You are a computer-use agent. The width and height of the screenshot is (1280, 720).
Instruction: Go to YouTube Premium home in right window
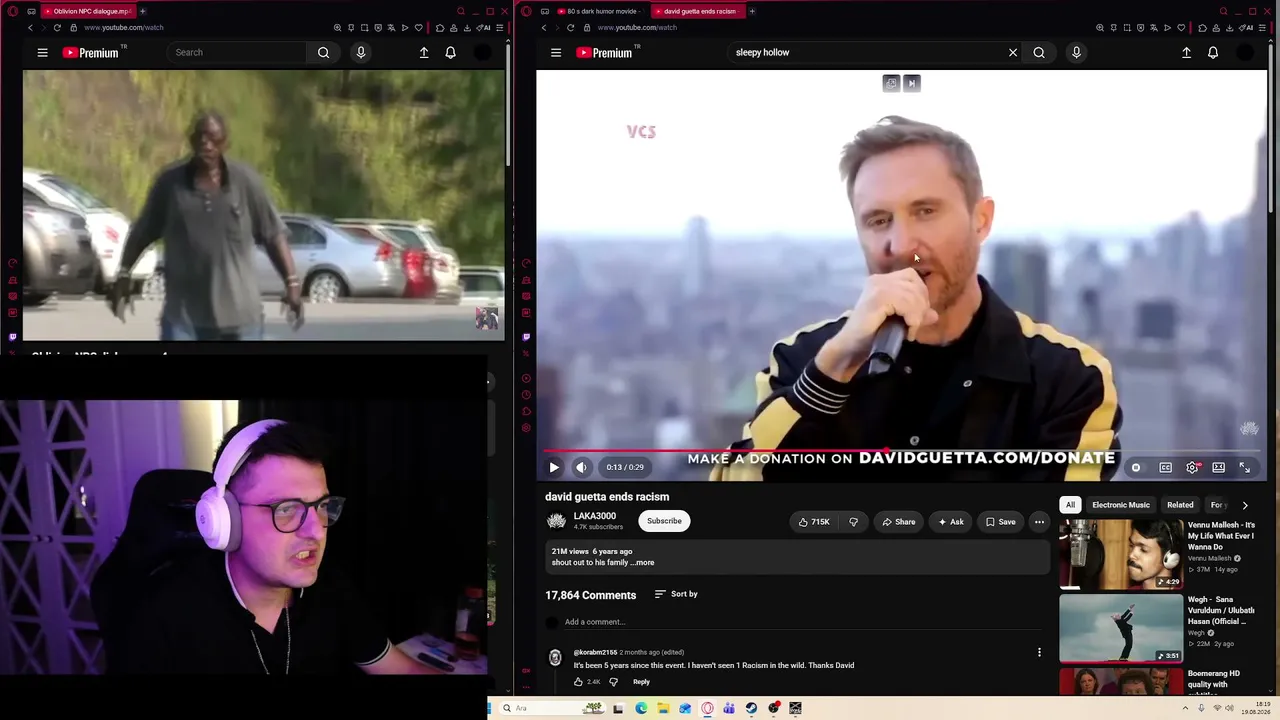pyautogui.click(x=606, y=53)
